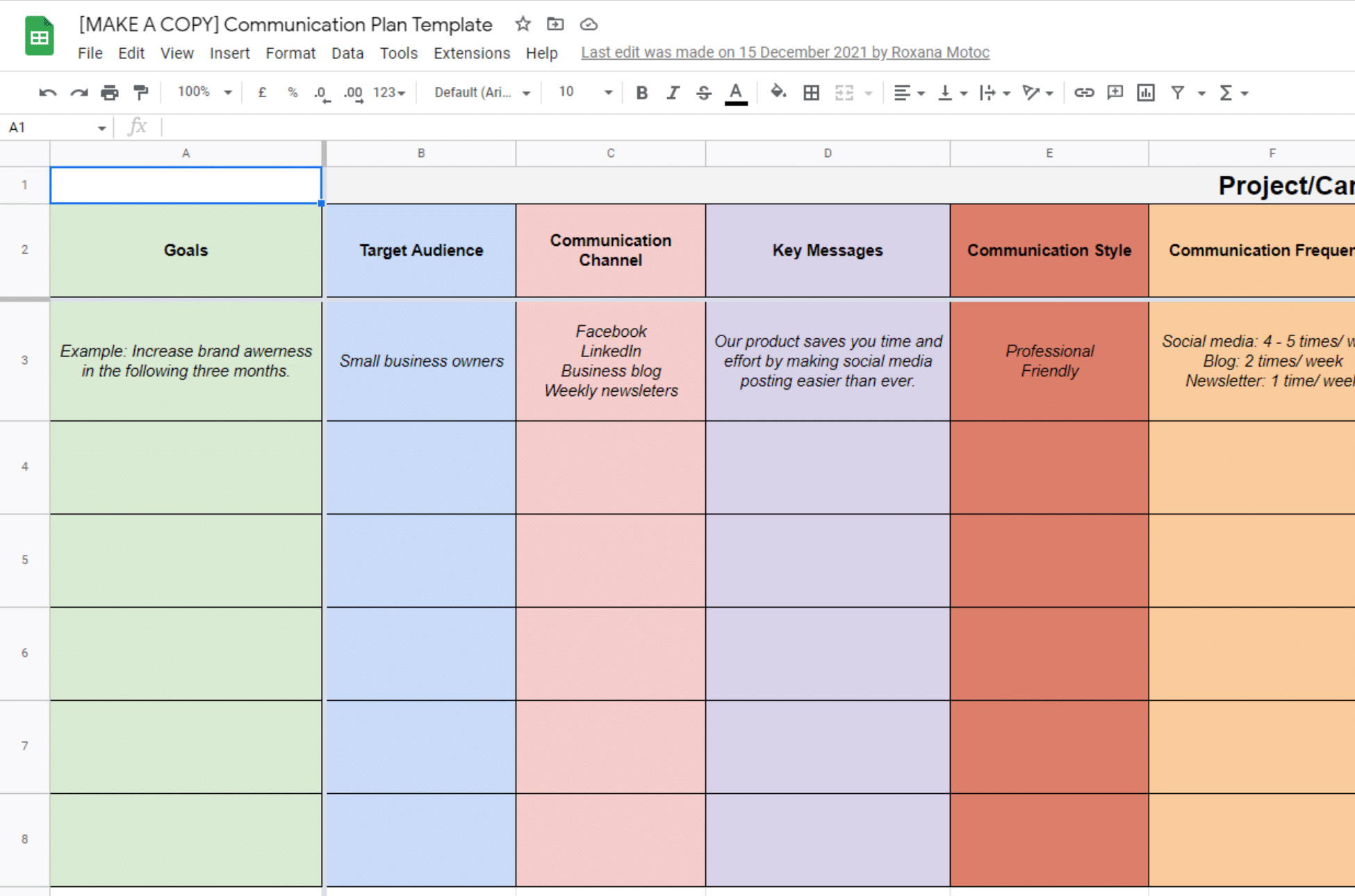
Task: Open the Format menu
Action: (290, 53)
